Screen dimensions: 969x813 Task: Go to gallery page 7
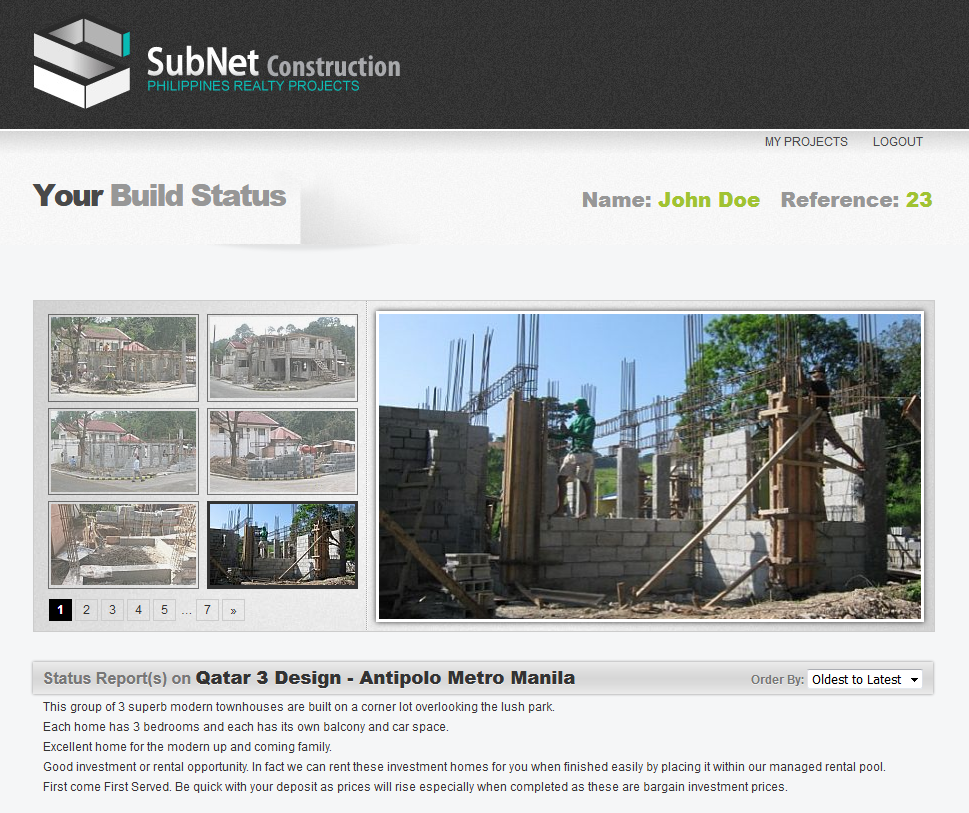207,609
